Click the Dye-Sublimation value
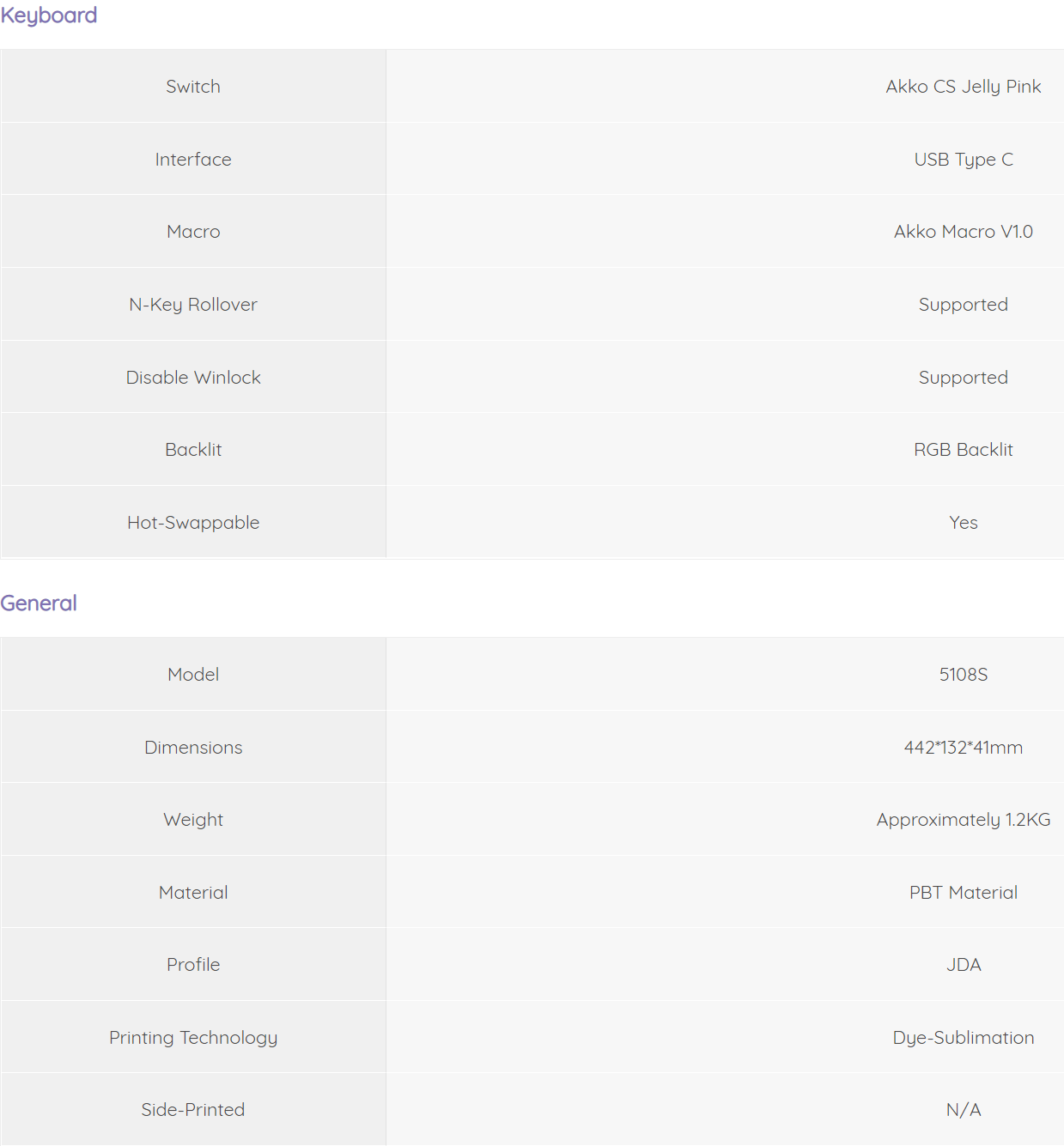Viewport: 1064px width, 1146px height. (x=964, y=1038)
